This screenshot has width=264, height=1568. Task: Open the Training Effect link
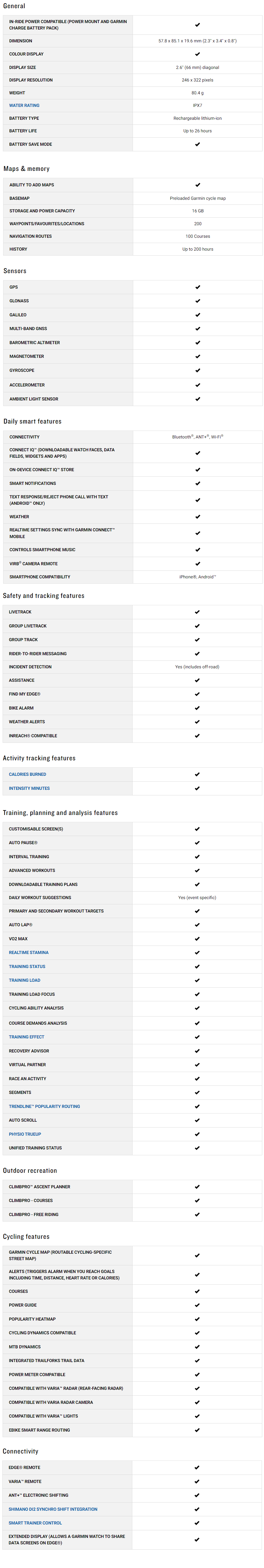[26, 1037]
